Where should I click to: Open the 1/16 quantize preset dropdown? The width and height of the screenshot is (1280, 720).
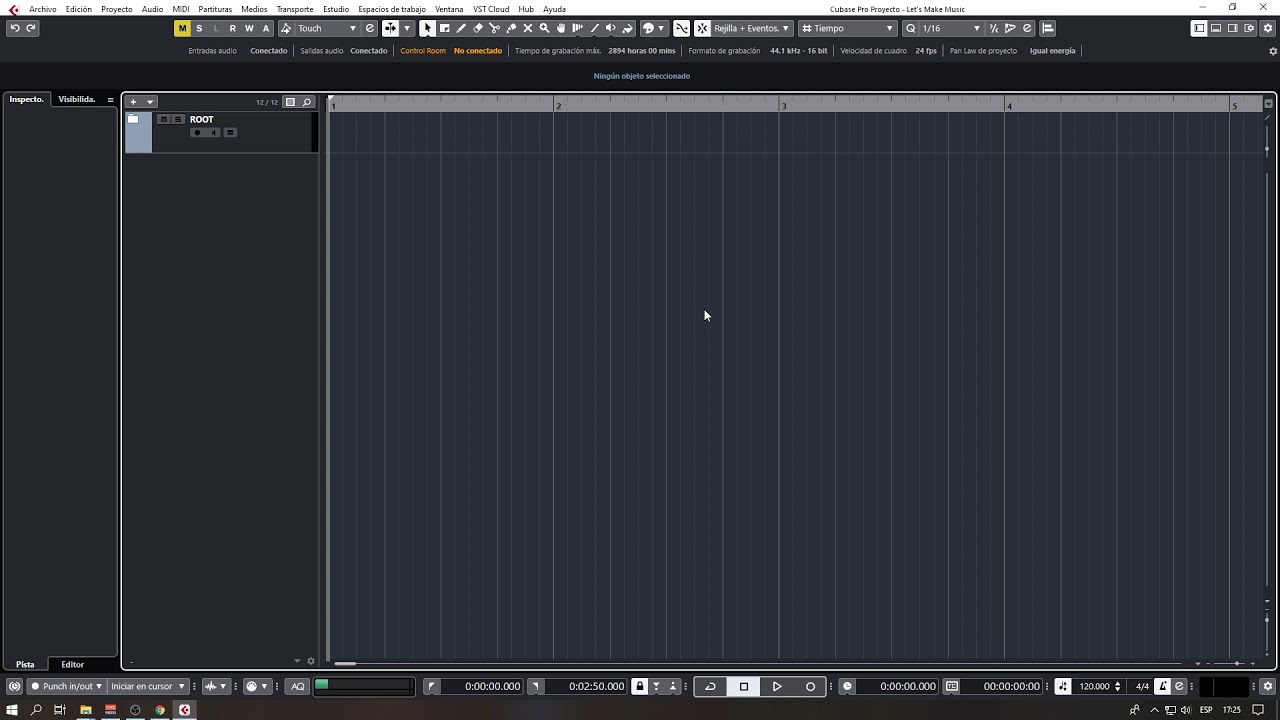click(951, 28)
